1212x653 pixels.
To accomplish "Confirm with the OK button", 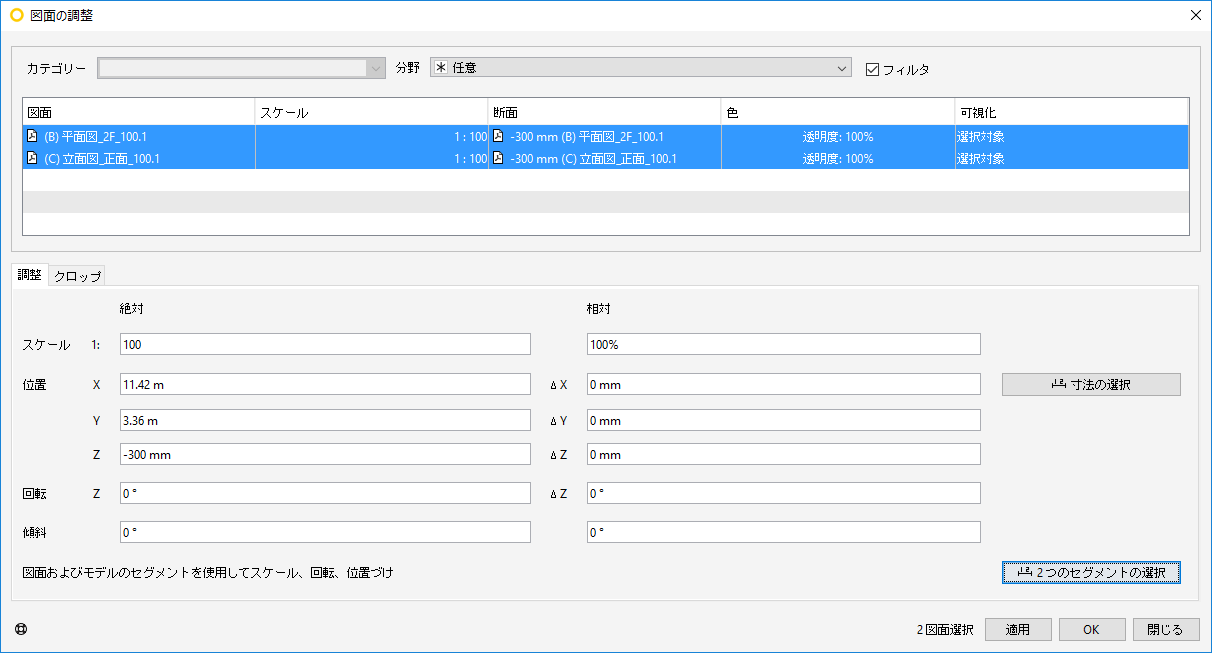I will pos(1092,629).
